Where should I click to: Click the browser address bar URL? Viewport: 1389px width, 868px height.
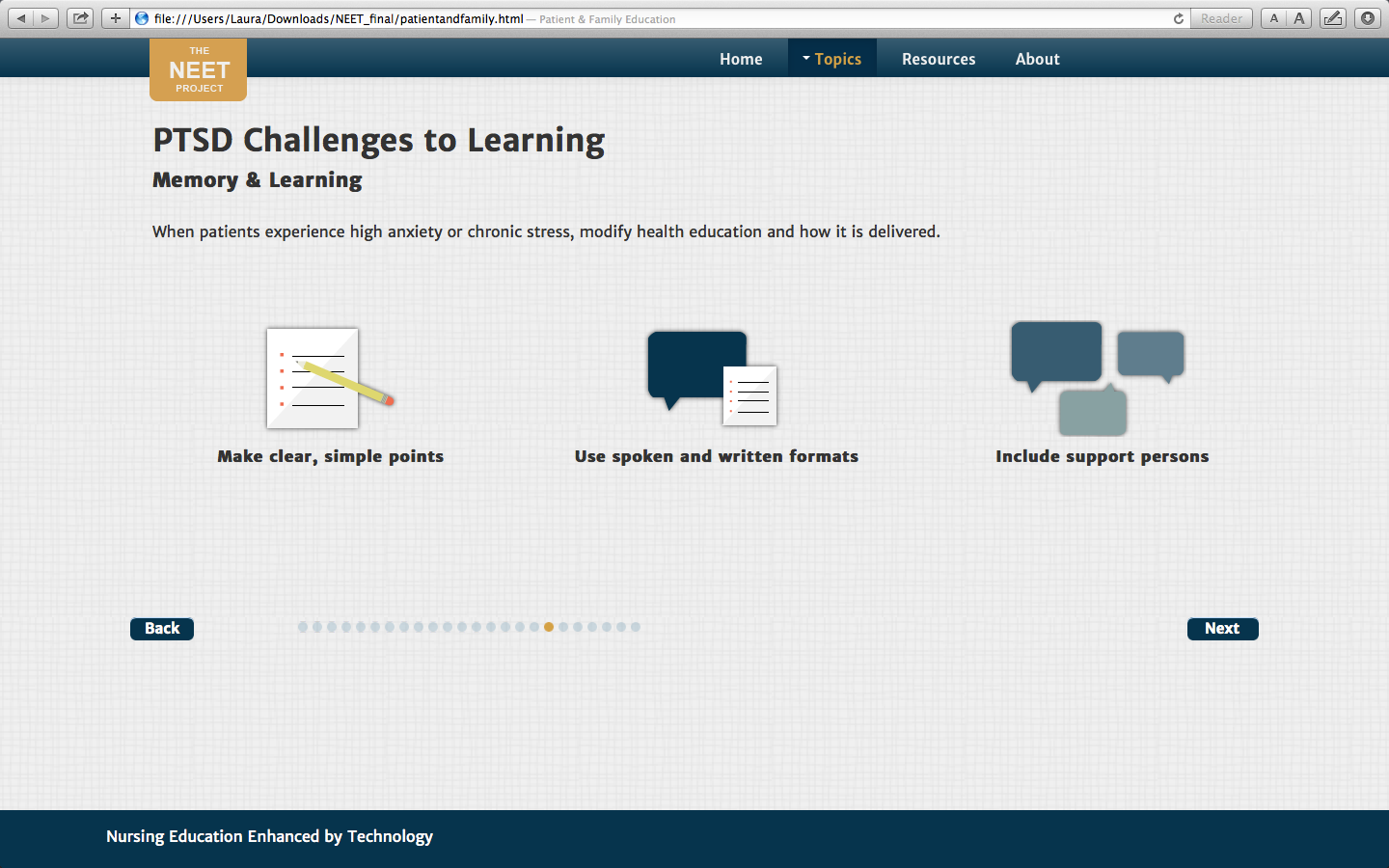pos(339,18)
